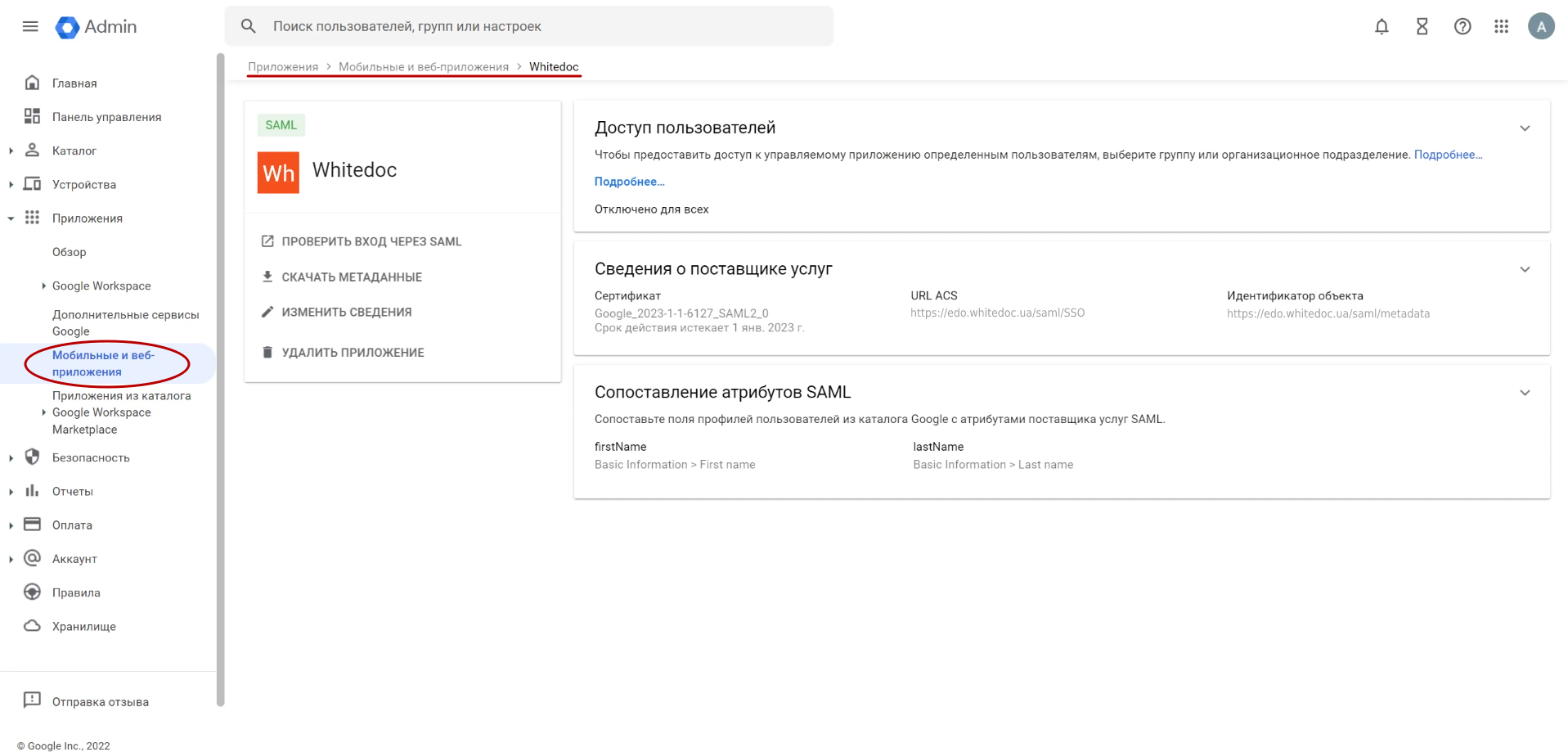Image resolution: width=1568 pixels, height=752 pixels.
Task: Open the Google apps grid launcher
Action: coord(1501,26)
